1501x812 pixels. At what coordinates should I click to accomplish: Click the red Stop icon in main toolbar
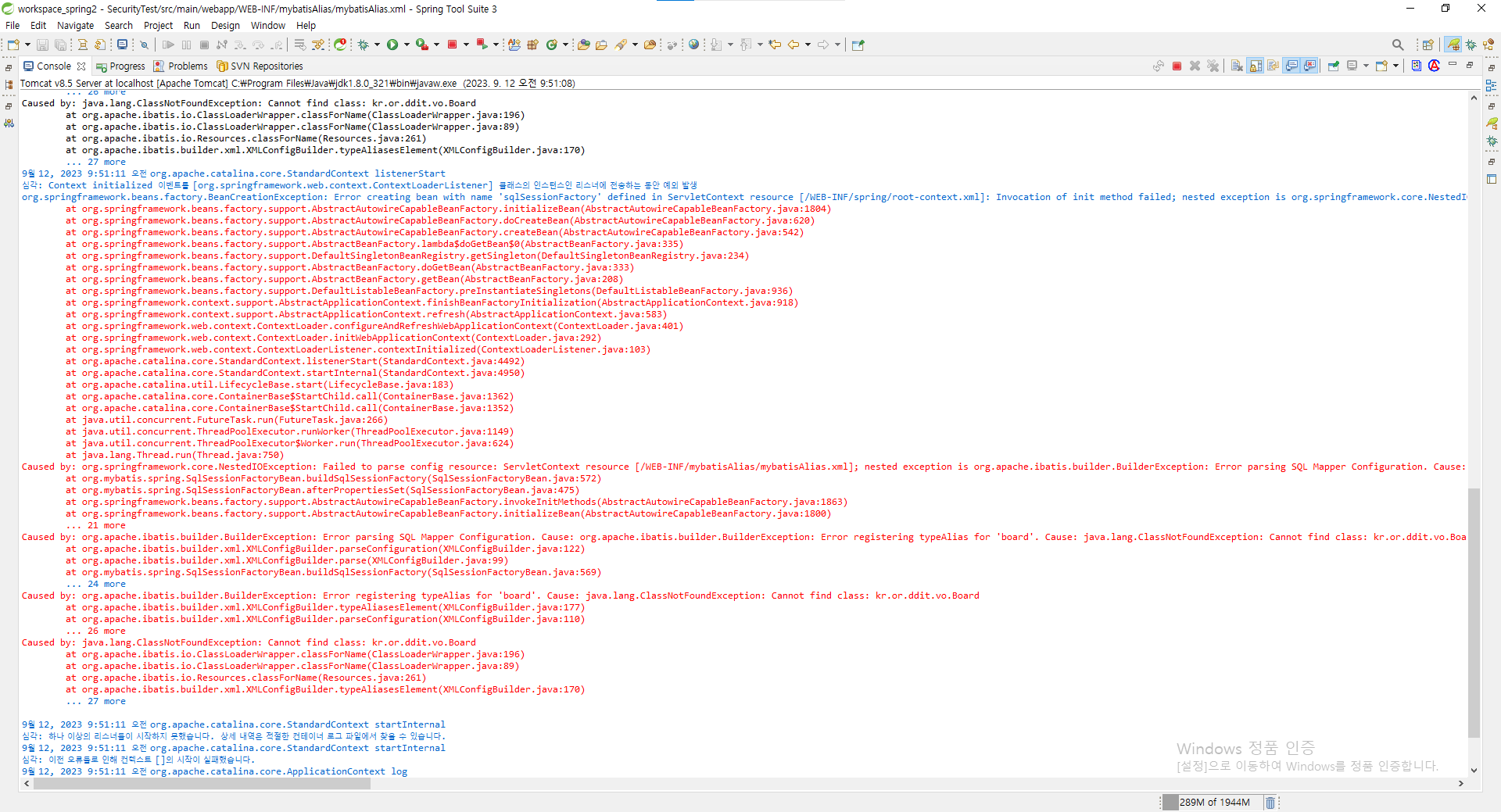tap(452, 45)
